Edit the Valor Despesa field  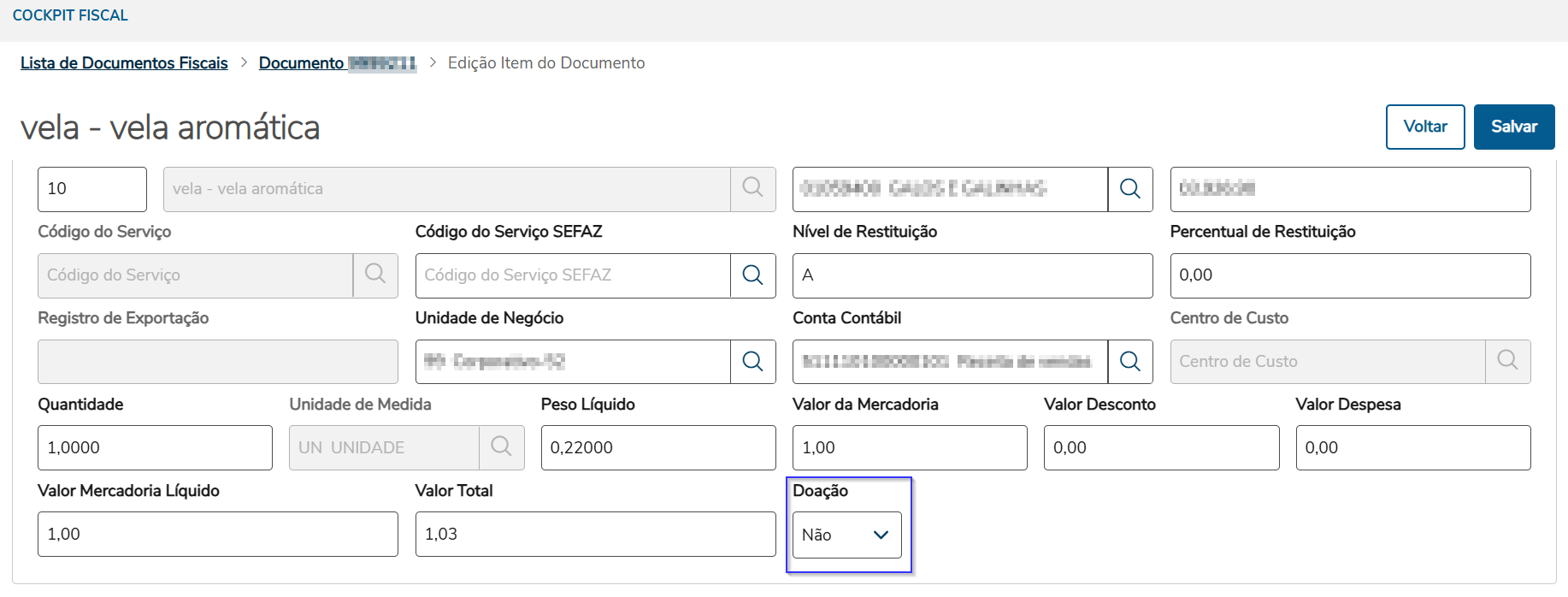point(1412,447)
